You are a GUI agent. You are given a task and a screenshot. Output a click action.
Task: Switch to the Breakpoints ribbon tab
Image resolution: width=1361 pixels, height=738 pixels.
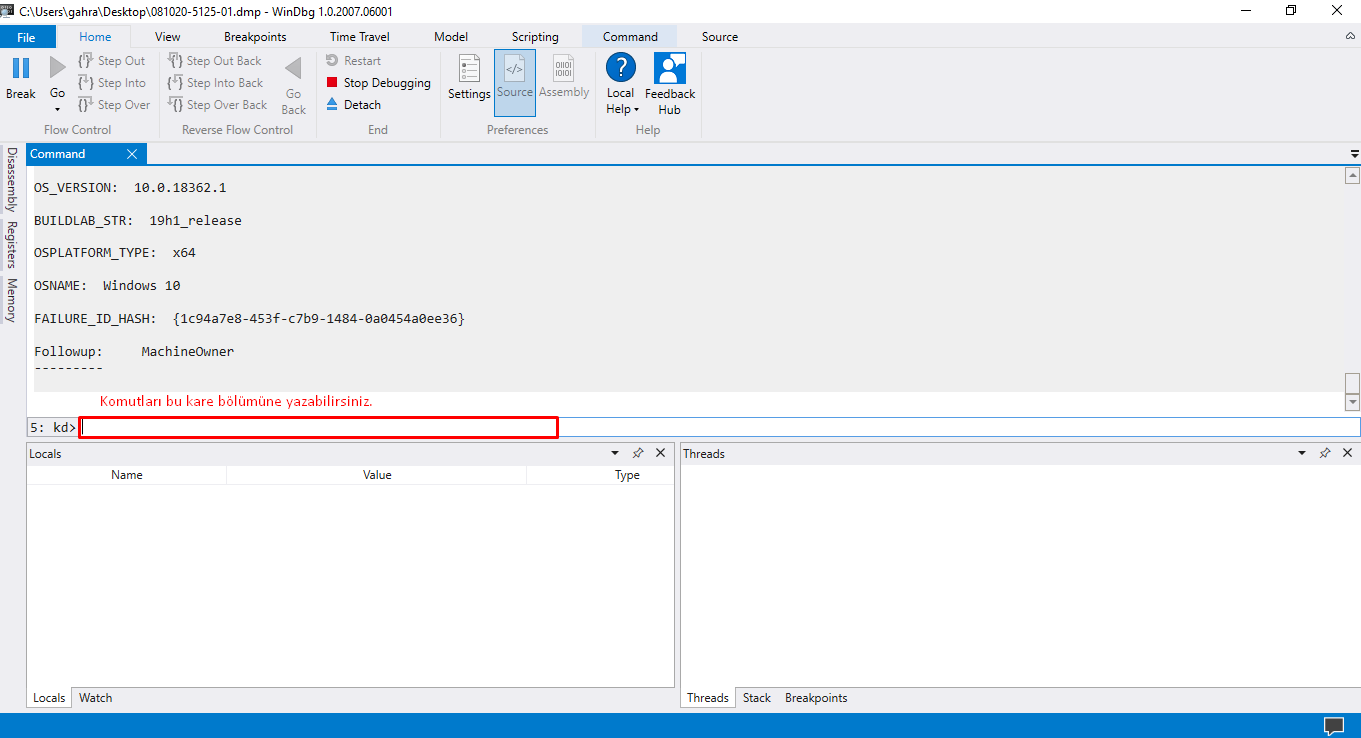click(x=255, y=37)
